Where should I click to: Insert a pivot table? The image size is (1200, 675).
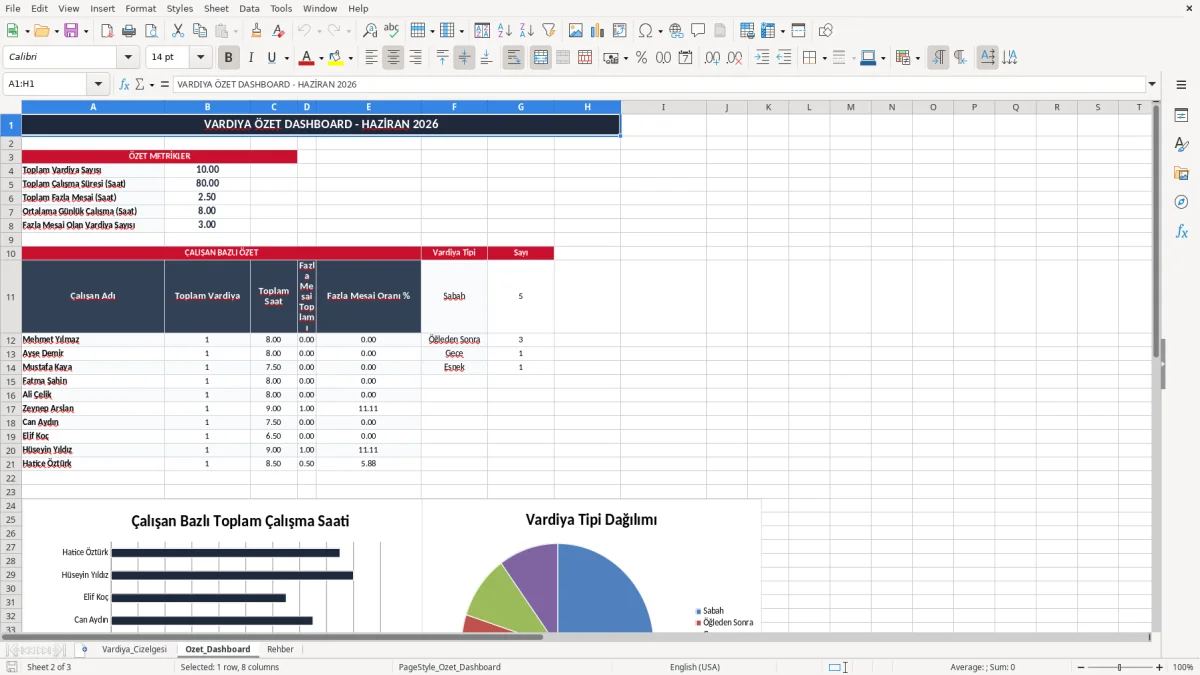(x=620, y=31)
